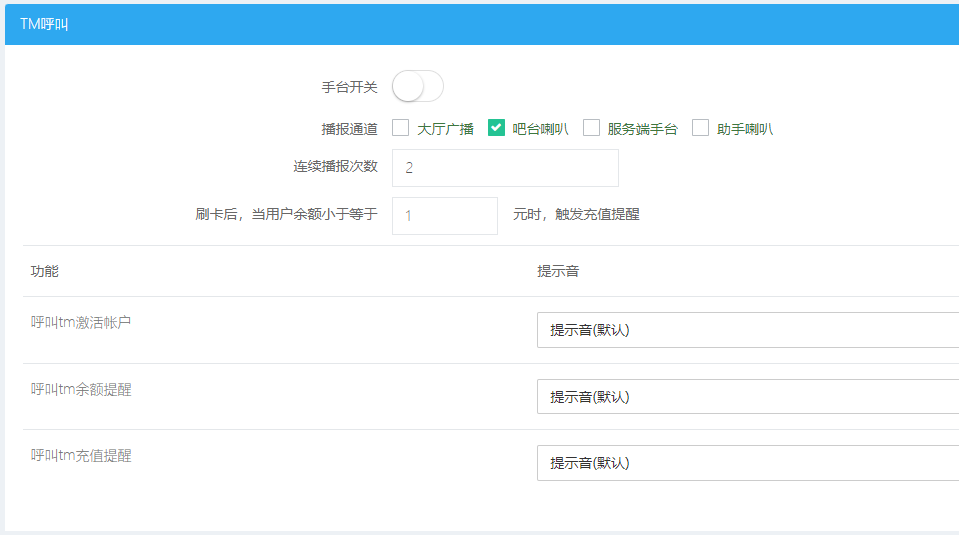Viewport: 959px width, 535px height.
Task: Check the 服务端手台 checkbox
Action: (x=591, y=128)
